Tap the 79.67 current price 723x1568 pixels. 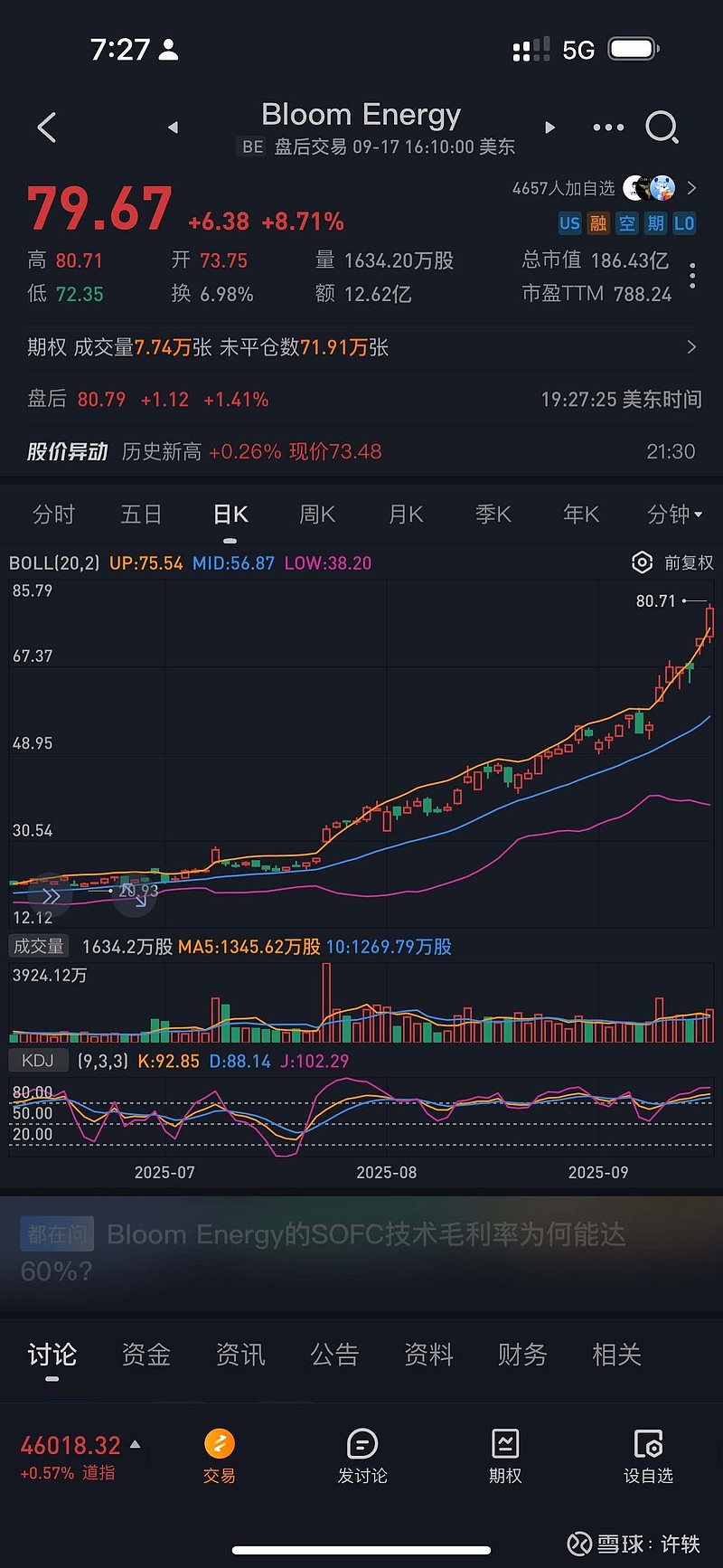pyautogui.click(x=99, y=209)
